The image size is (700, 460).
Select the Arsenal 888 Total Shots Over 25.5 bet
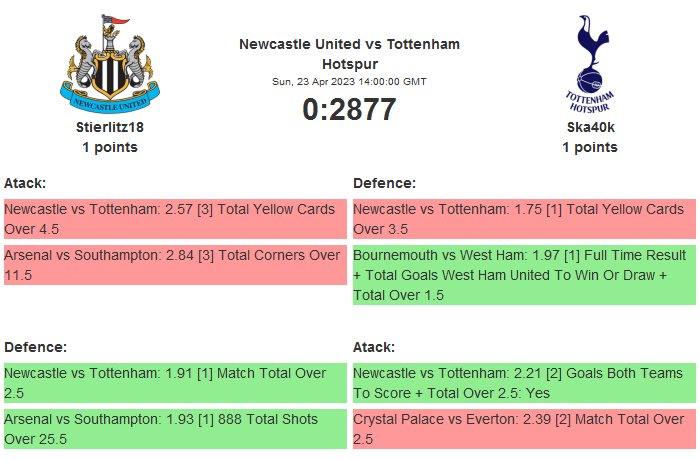pos(175,429)
